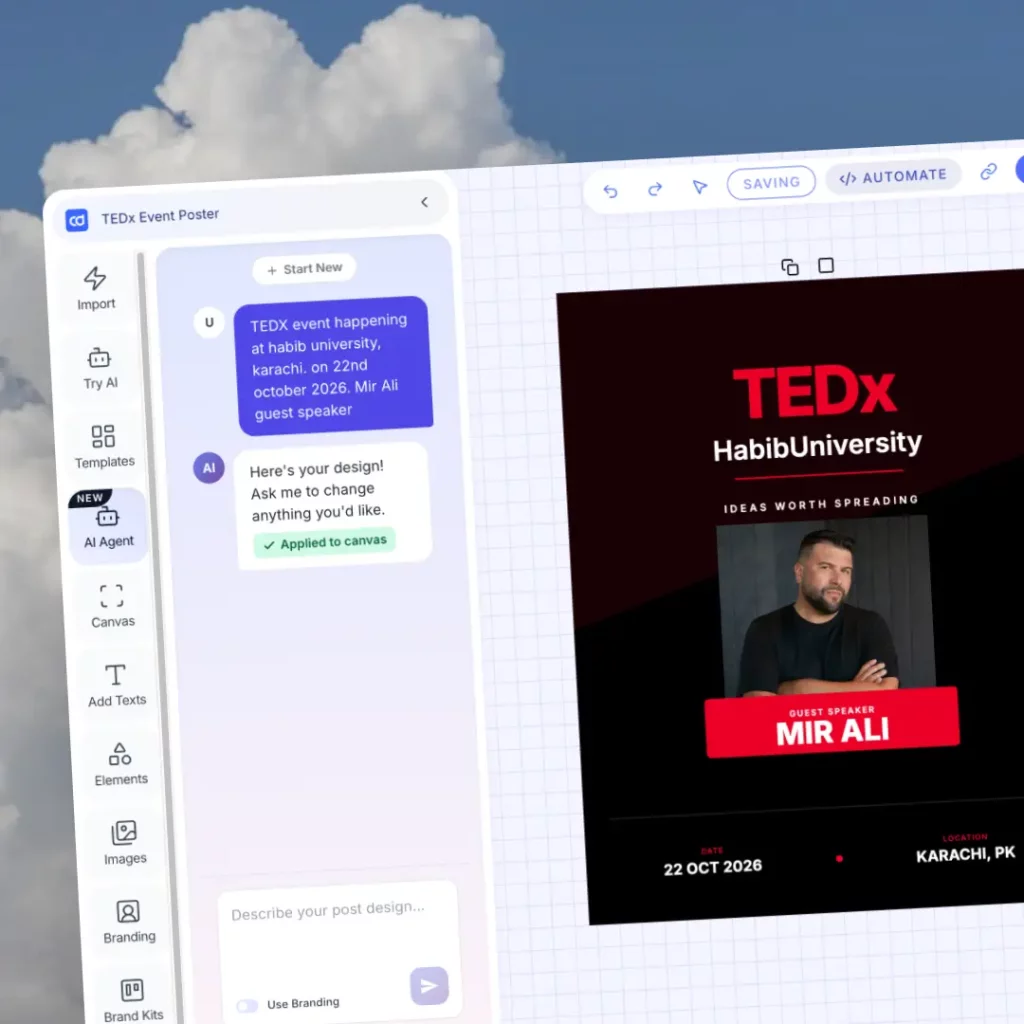The image size is (1024, 1024).
Task: Click the AI reply Here's your design
Action: coord(333,504)
